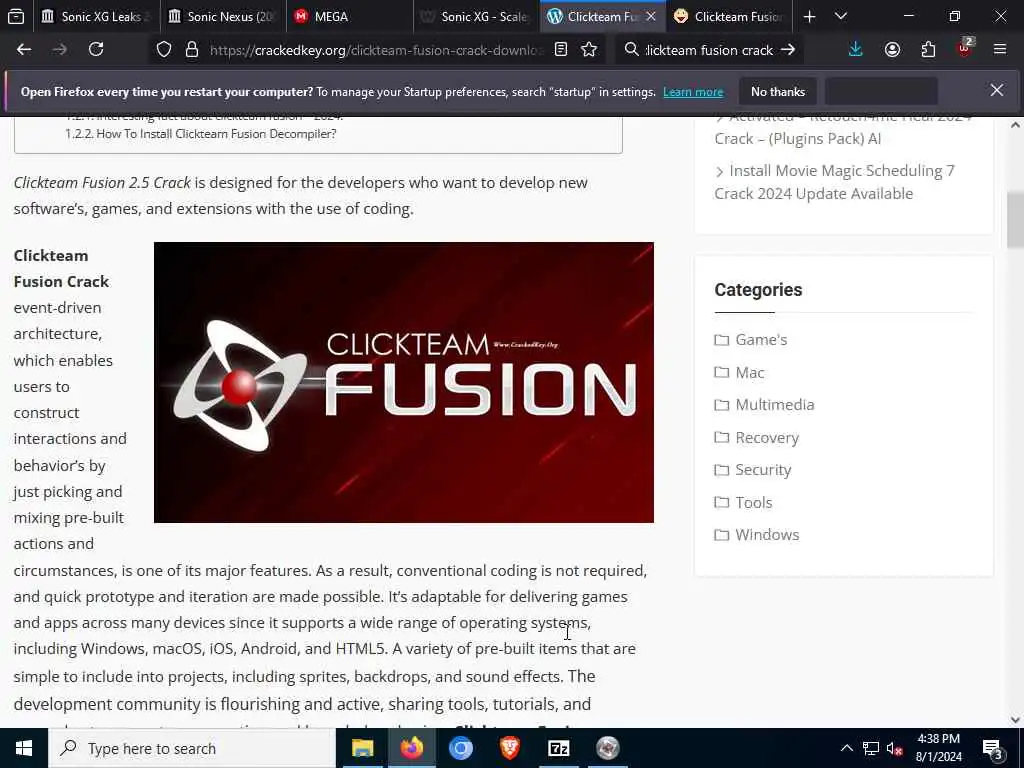Open Learn more link in notification
This screenshot has width=1024, height=768.
point(693,92)
